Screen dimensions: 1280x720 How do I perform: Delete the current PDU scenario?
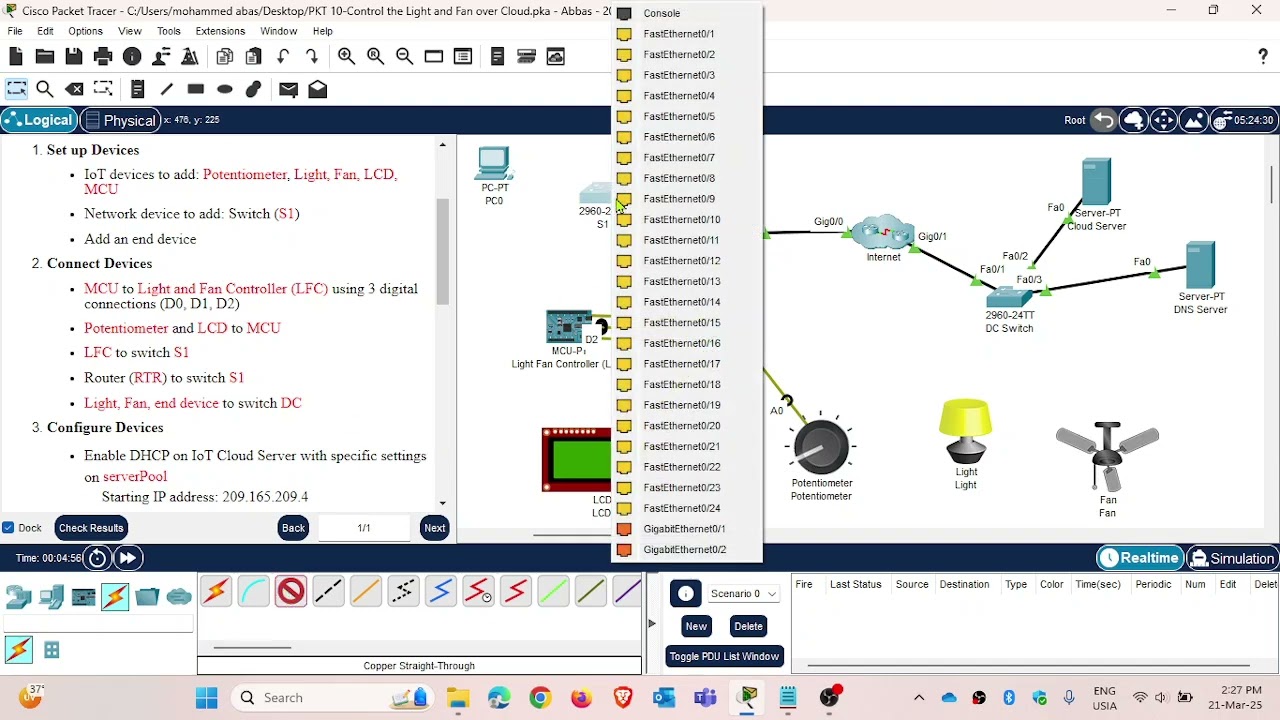748,626
